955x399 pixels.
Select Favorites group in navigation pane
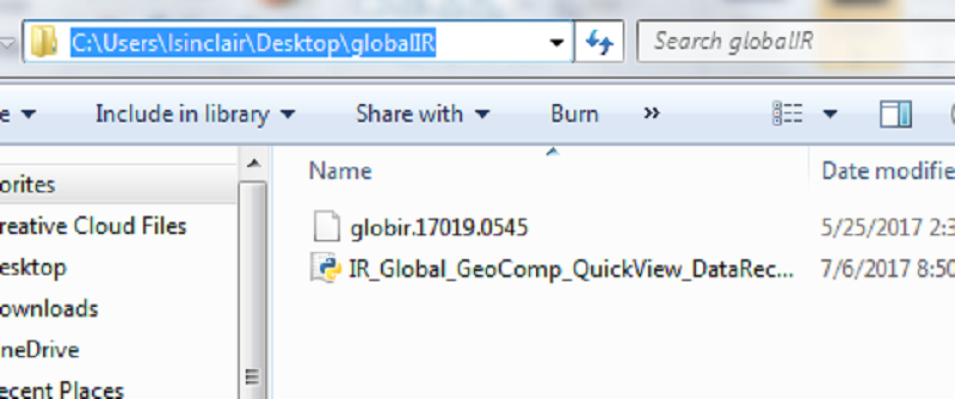click(28, 185)
